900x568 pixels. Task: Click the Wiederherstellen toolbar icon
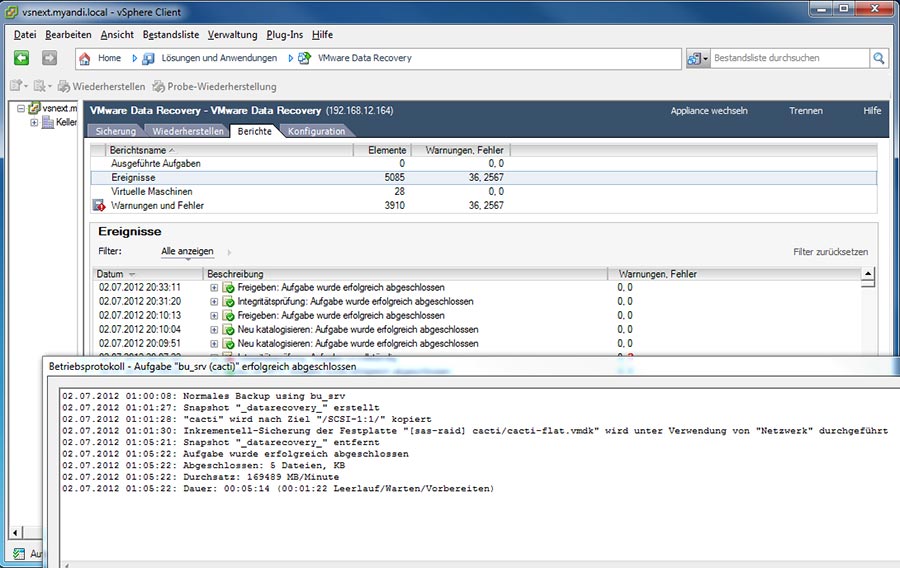pyautogui.click(x=64, y=87)
